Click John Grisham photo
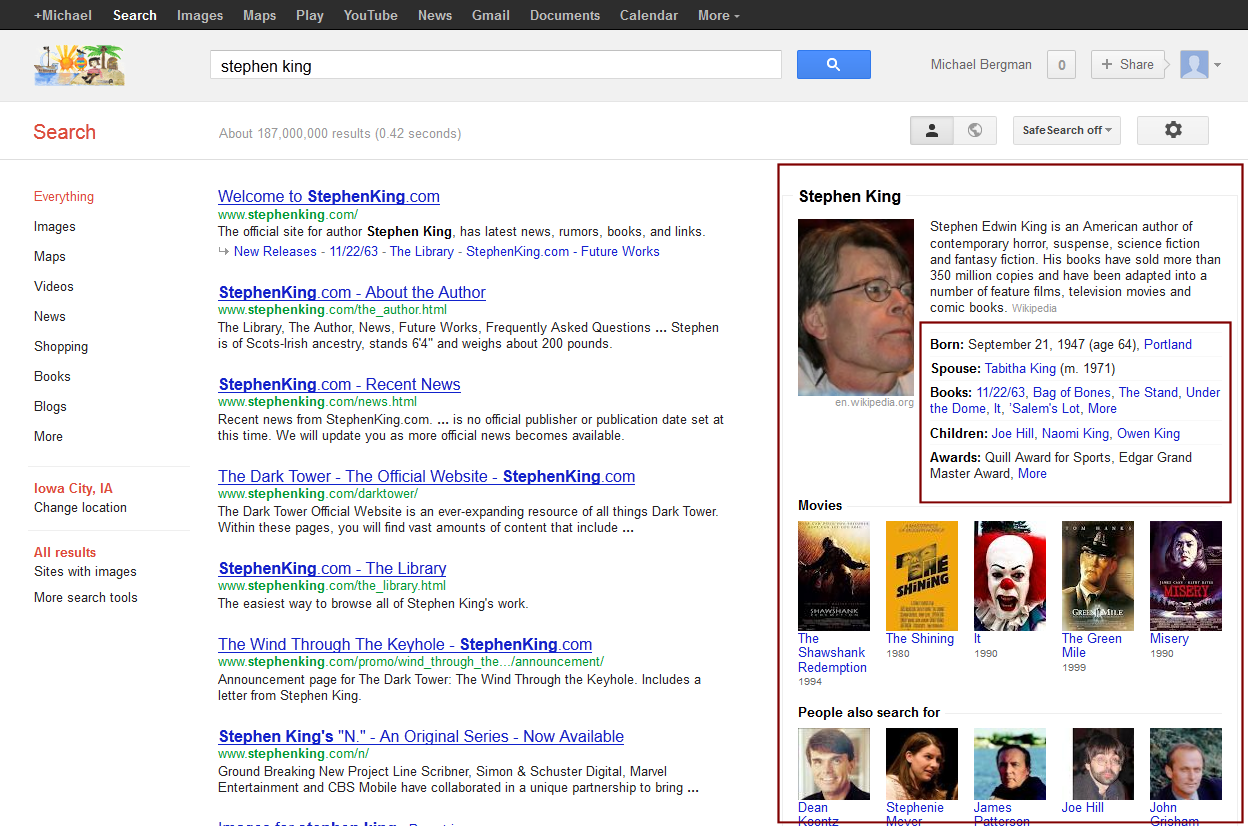Screen dimensions: 1248x826 coord(1186,763)
